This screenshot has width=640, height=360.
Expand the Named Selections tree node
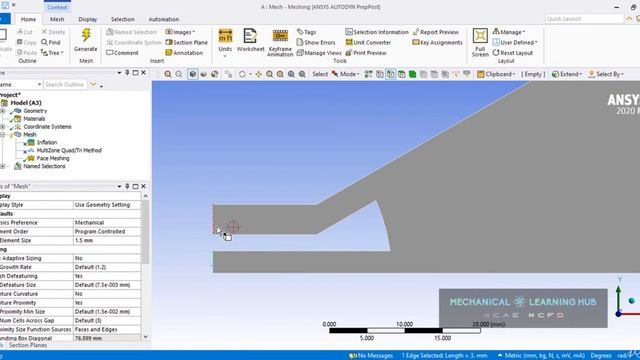pos(3,167)
